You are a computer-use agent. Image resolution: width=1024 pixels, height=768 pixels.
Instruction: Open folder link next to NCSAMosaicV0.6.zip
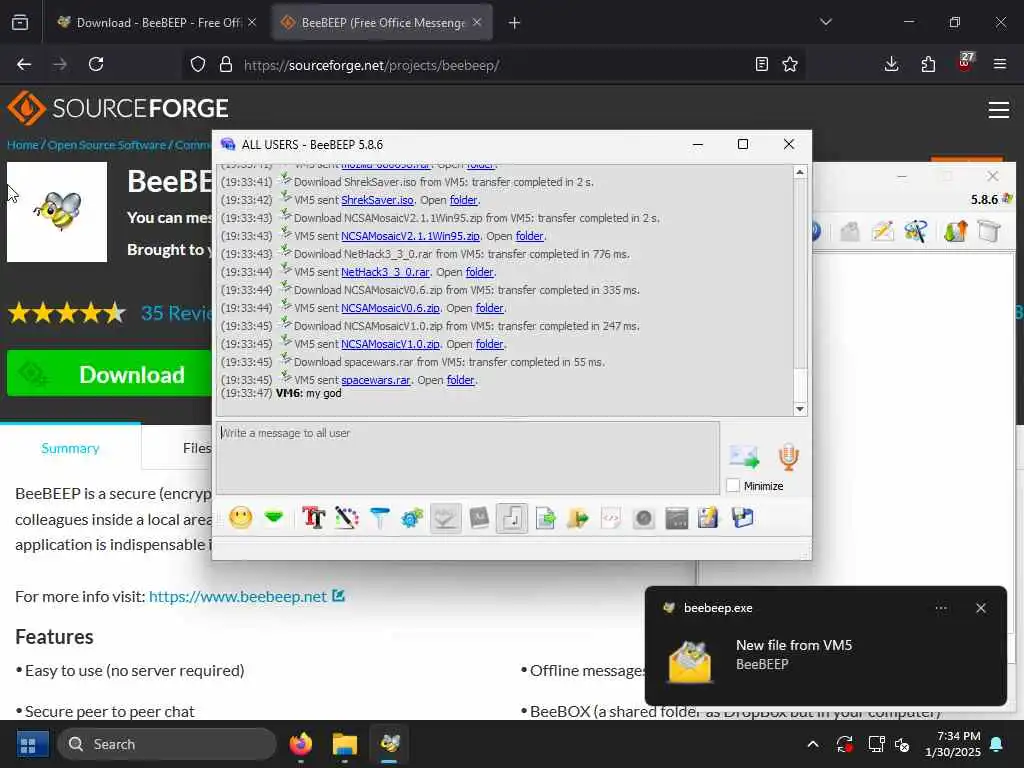[490, 308]
